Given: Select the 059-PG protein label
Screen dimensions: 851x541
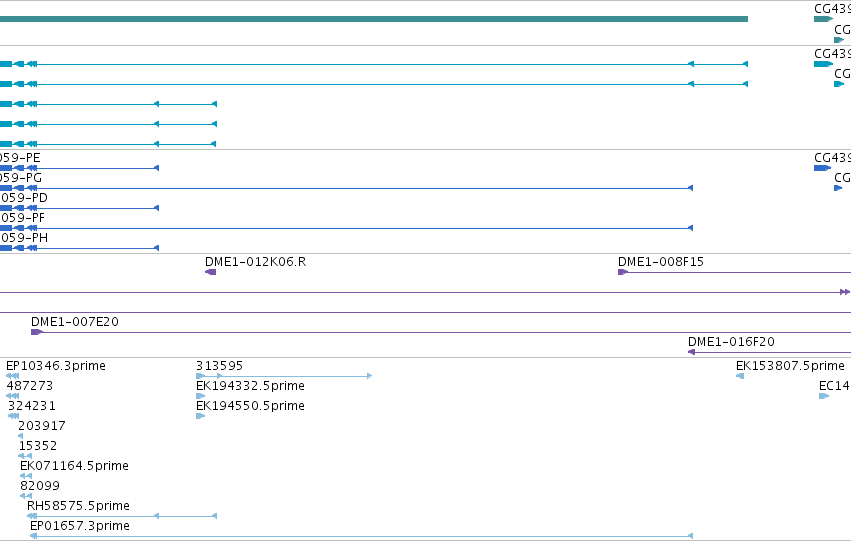Looking at the screenshot, I should click(21, 178).
